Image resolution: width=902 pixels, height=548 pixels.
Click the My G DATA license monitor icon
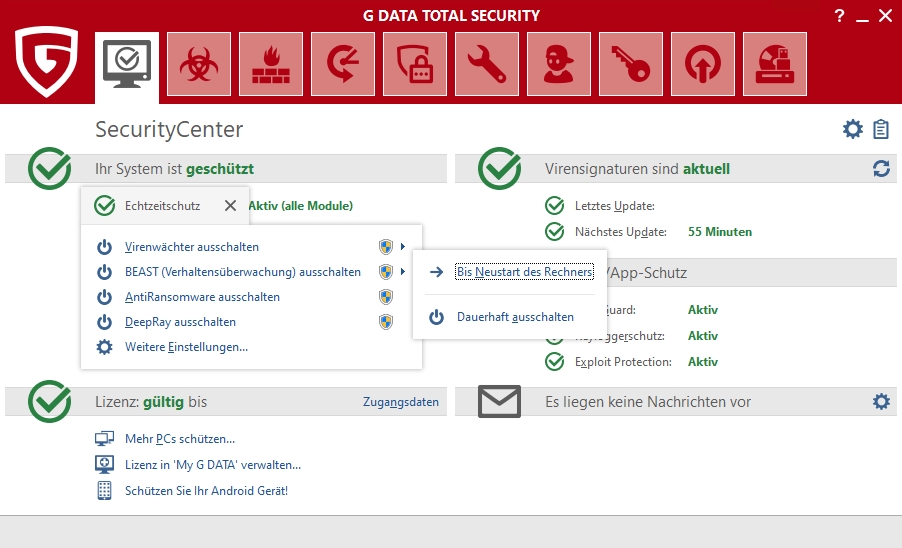coord(104,464)
